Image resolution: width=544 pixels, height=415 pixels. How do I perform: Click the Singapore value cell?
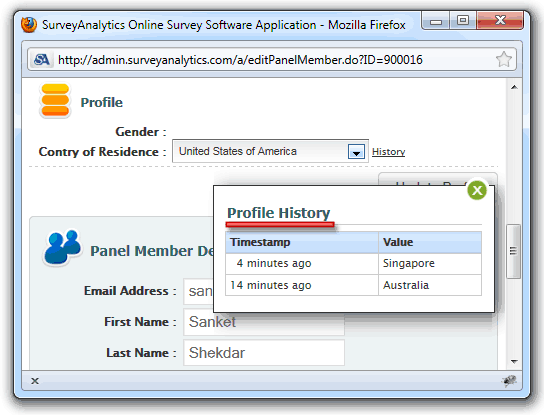(430, 264)
